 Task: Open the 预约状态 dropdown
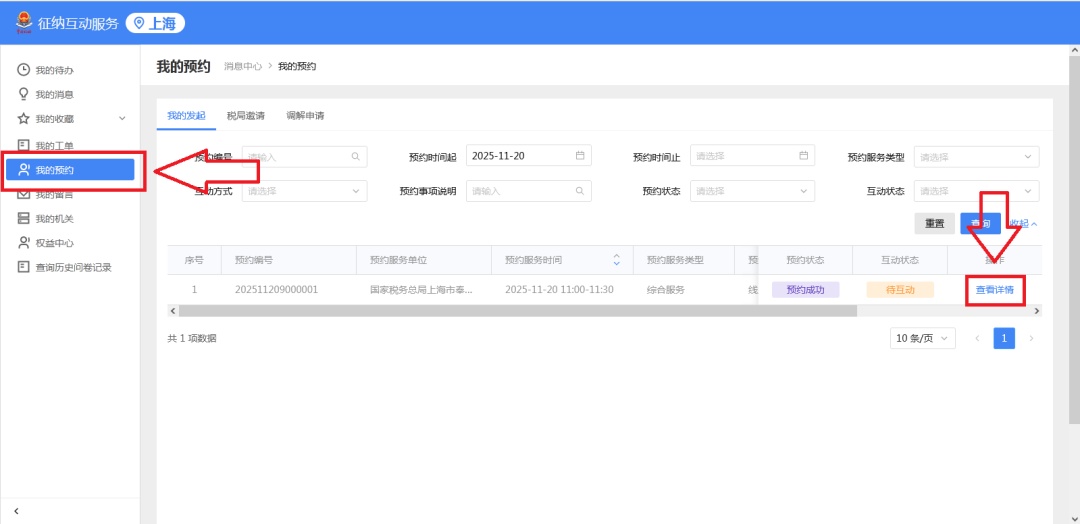coord(751,191)
